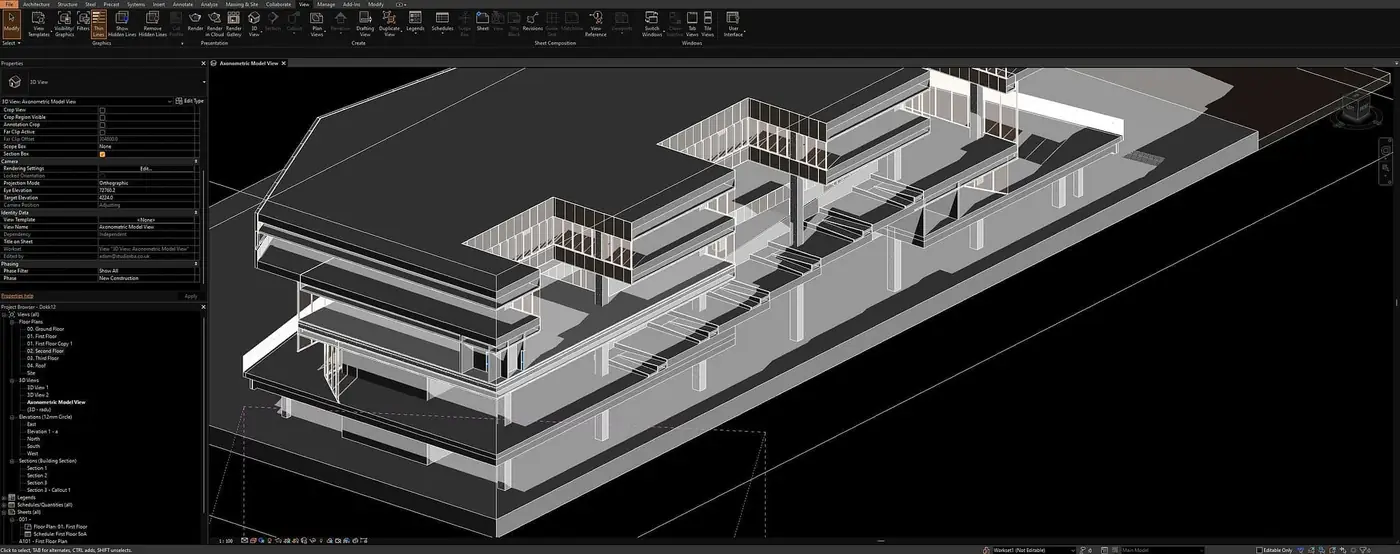Toggle Thin Lines display
Viewport: 1400px width, 554px height.
[x=98, y=24]
